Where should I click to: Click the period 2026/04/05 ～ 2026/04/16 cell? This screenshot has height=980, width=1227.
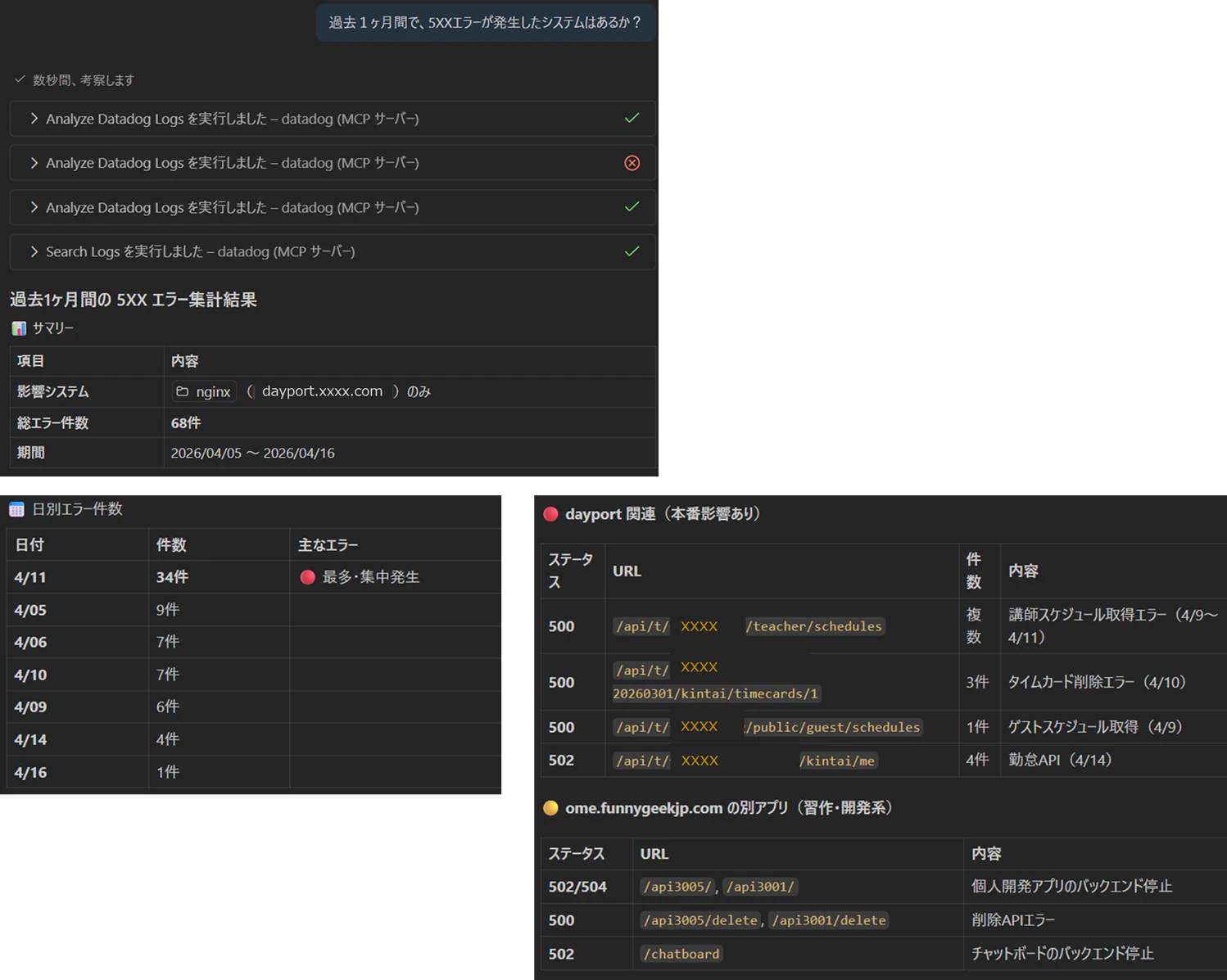pos(410,453)
